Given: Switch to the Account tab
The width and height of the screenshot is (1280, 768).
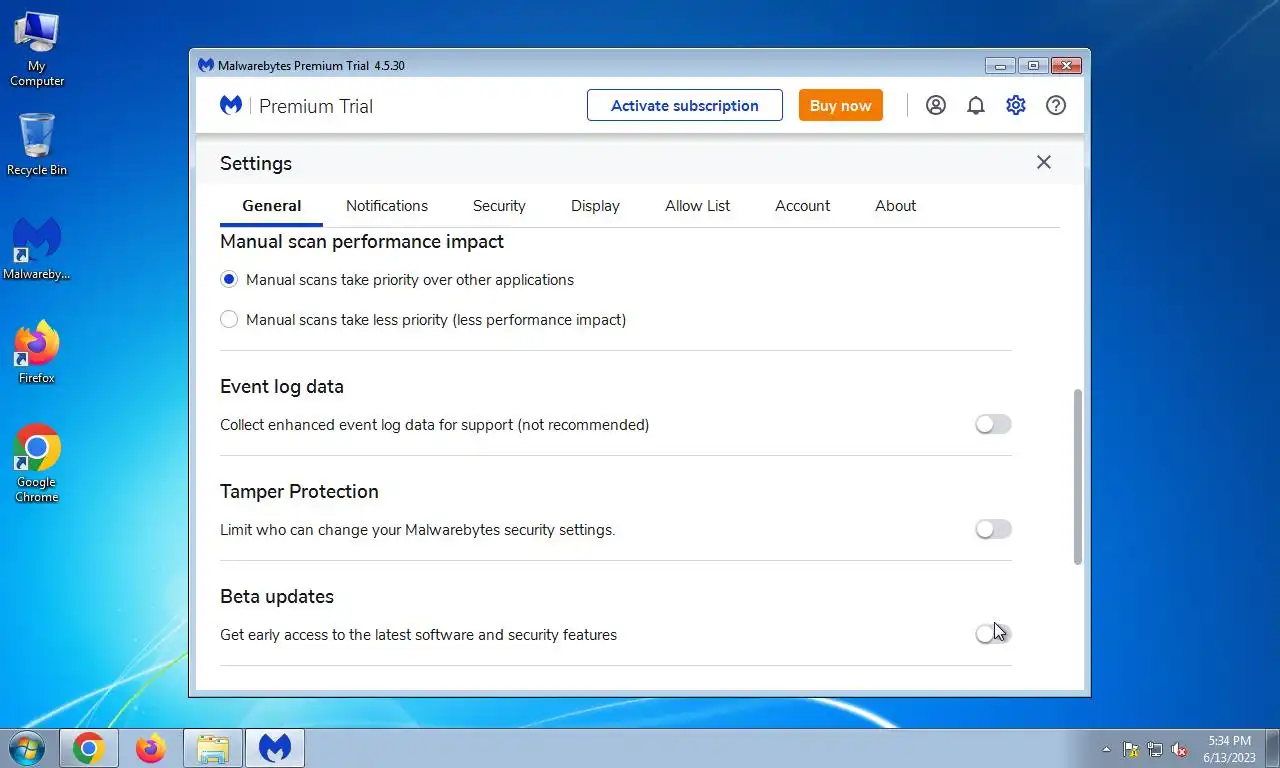Looking at the screenshot, I should [x=802, y=206].
